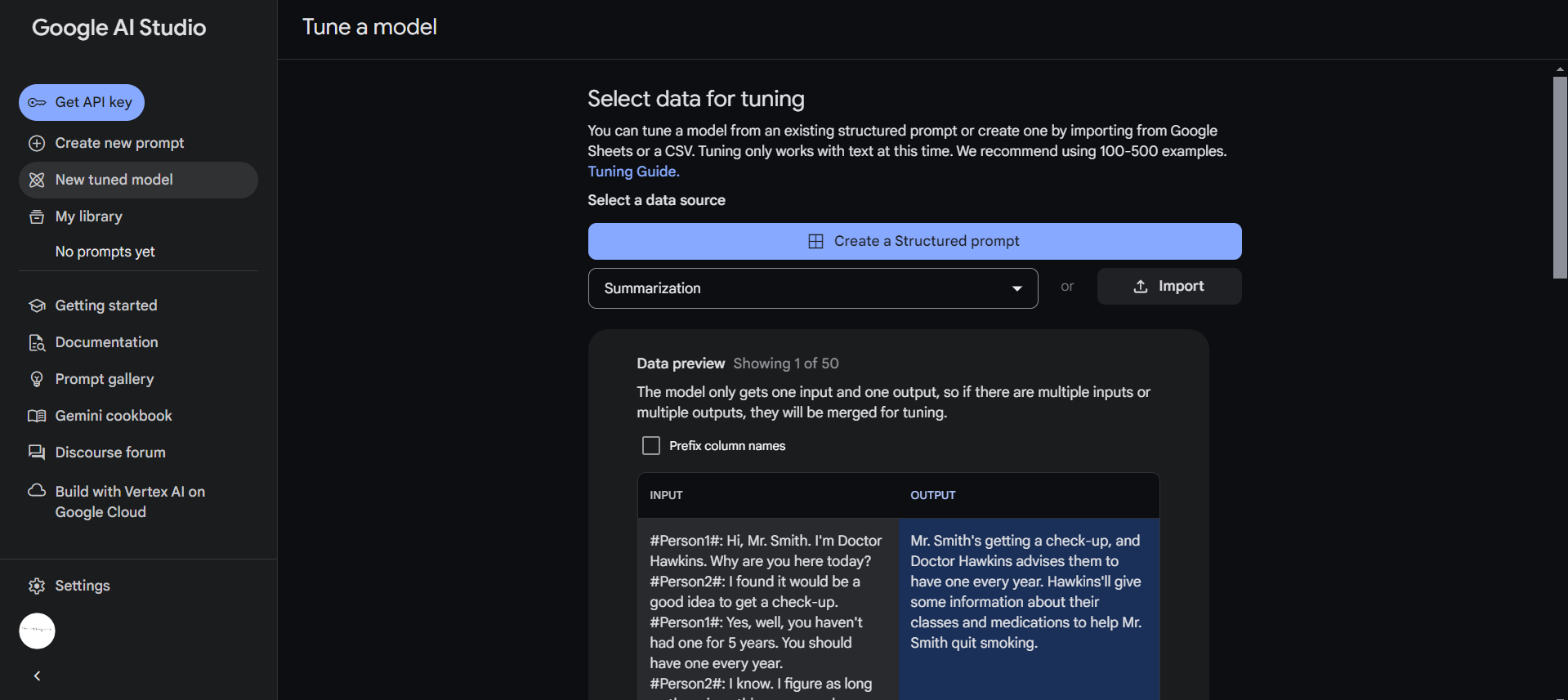Select New tuned model in sidebar
Viewport: 1568px width, 700px height.
(x=138, y=180)
